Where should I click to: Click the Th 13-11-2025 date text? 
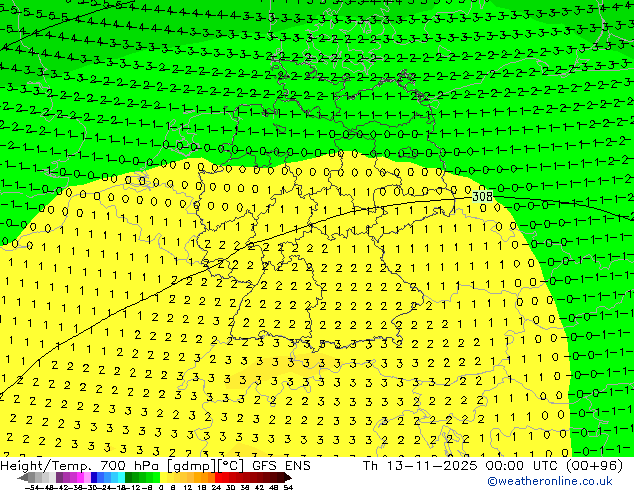tap(421, 466)
